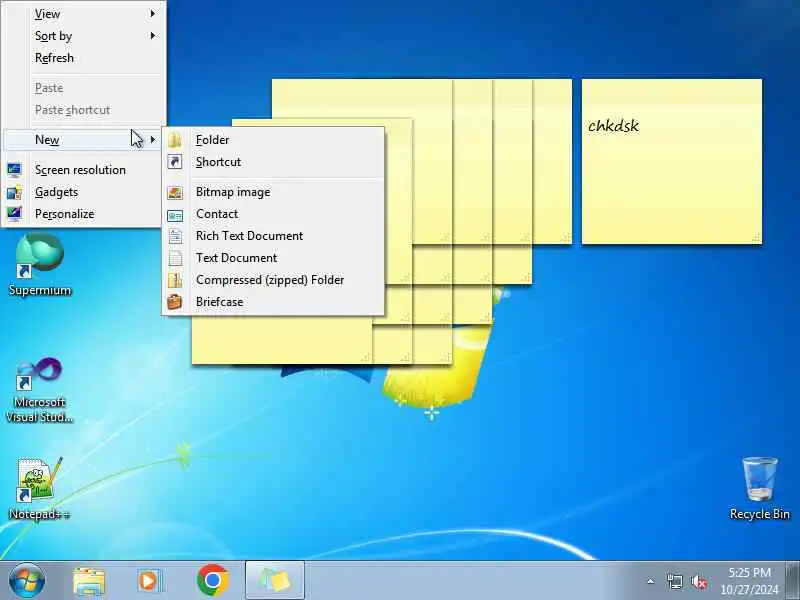The height and width of the screenshot is (600, 800).
Task: Create a new Briefcase
Action: click(x=273, y=302)
